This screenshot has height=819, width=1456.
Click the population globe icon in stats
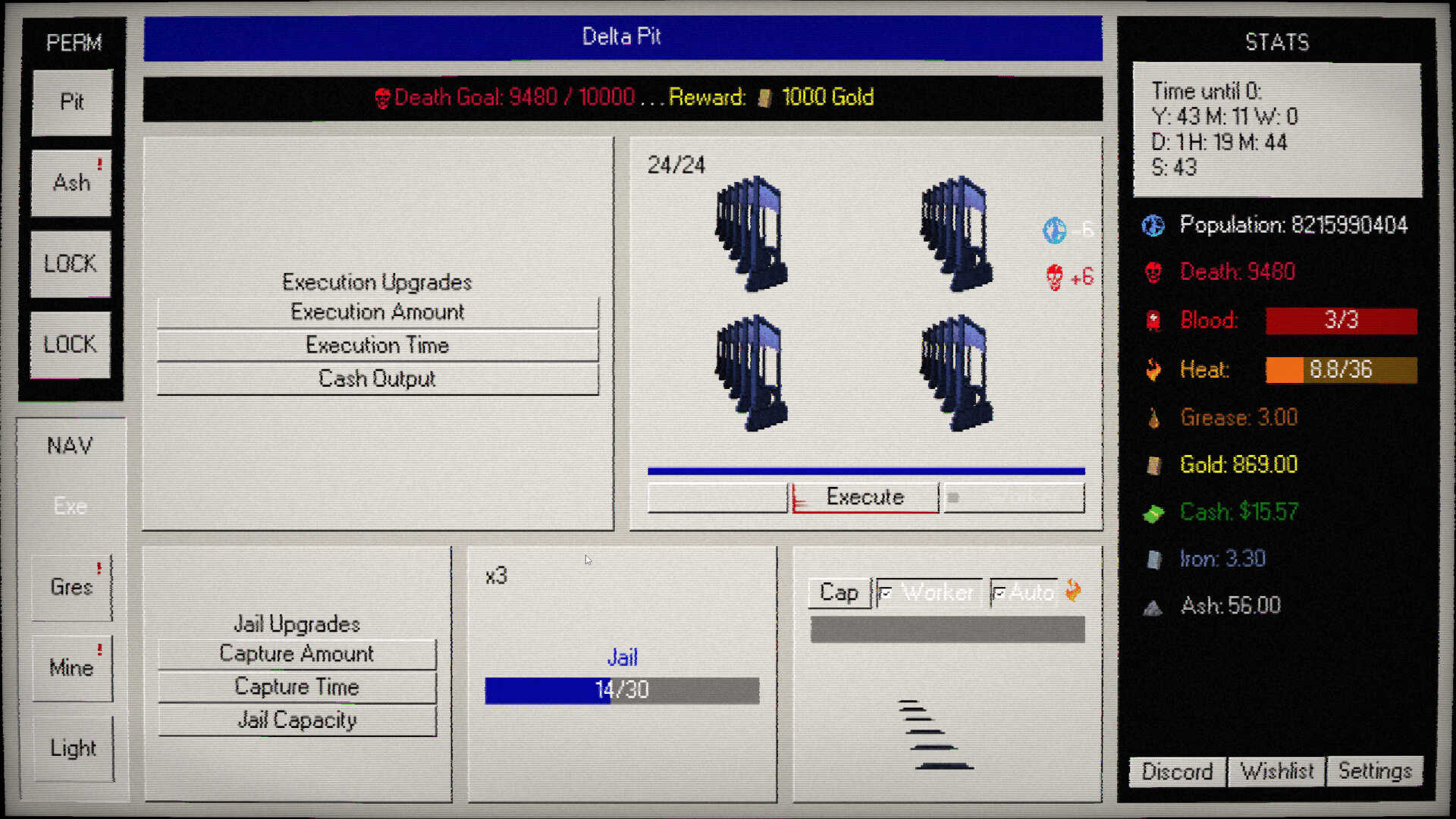coord(1153,225)
